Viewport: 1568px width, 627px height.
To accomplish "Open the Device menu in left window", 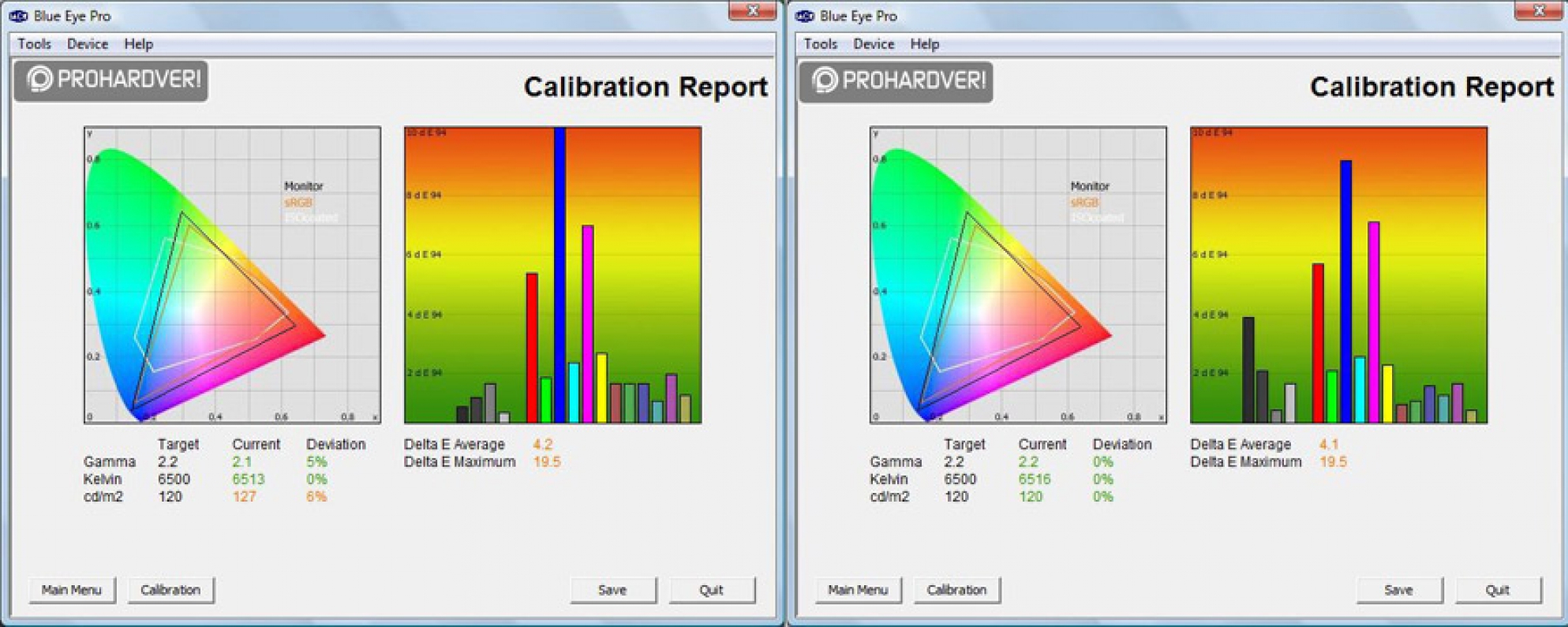I will coord(87,44).
